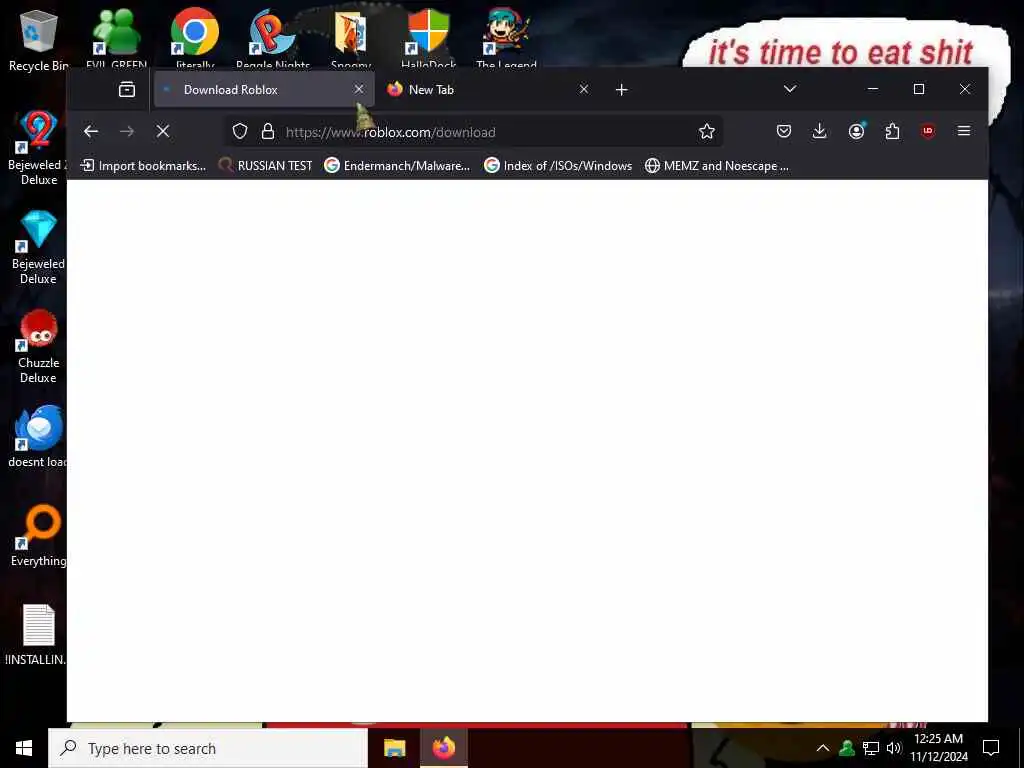Open File Explorer from taskbar
Screen dimensions: 1024x768
click(x=394, y=748)
